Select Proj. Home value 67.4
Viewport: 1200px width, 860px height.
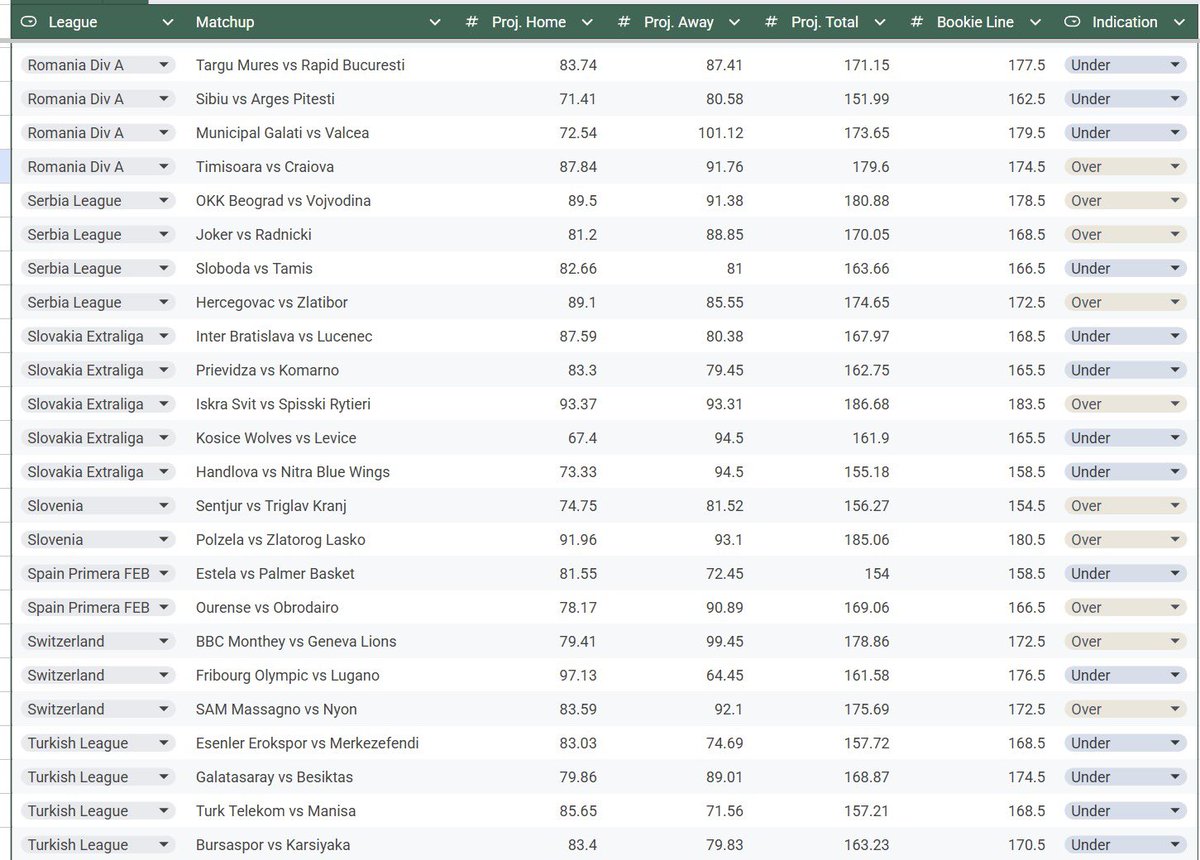582,438
